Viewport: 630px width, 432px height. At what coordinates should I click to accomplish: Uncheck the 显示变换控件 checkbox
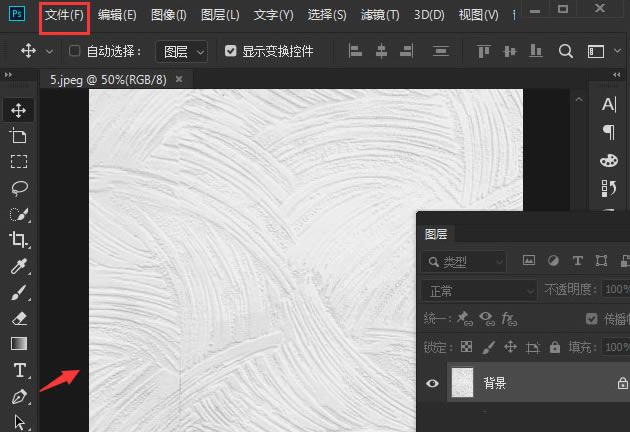point(231,51)
